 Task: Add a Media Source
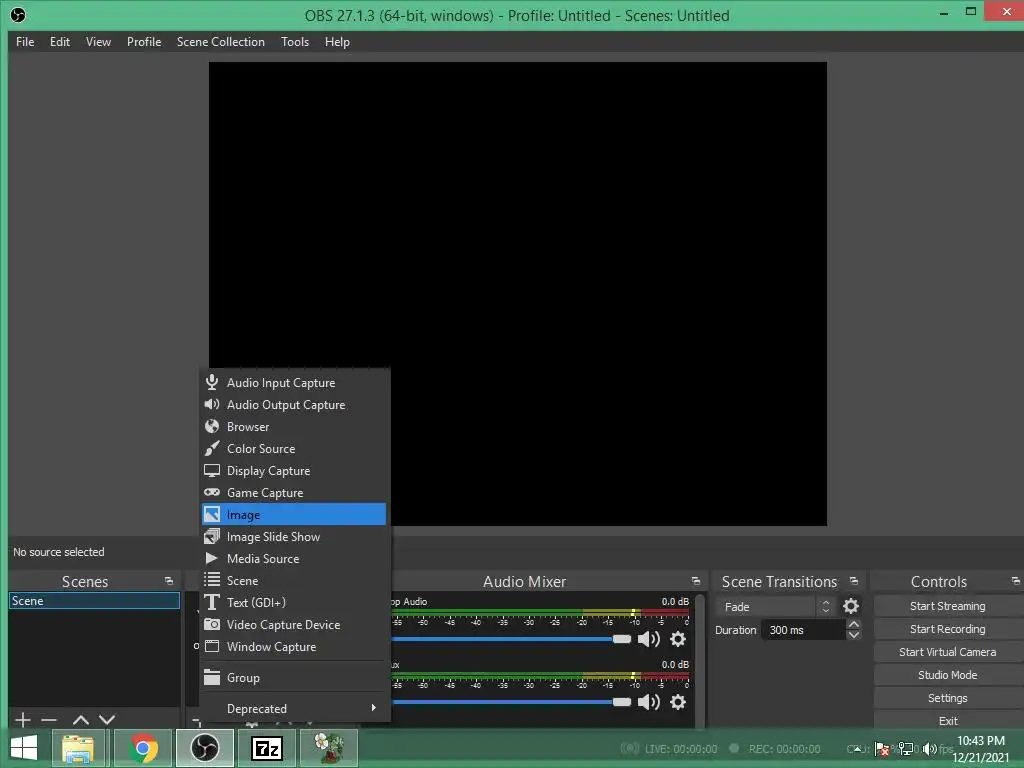294,558
